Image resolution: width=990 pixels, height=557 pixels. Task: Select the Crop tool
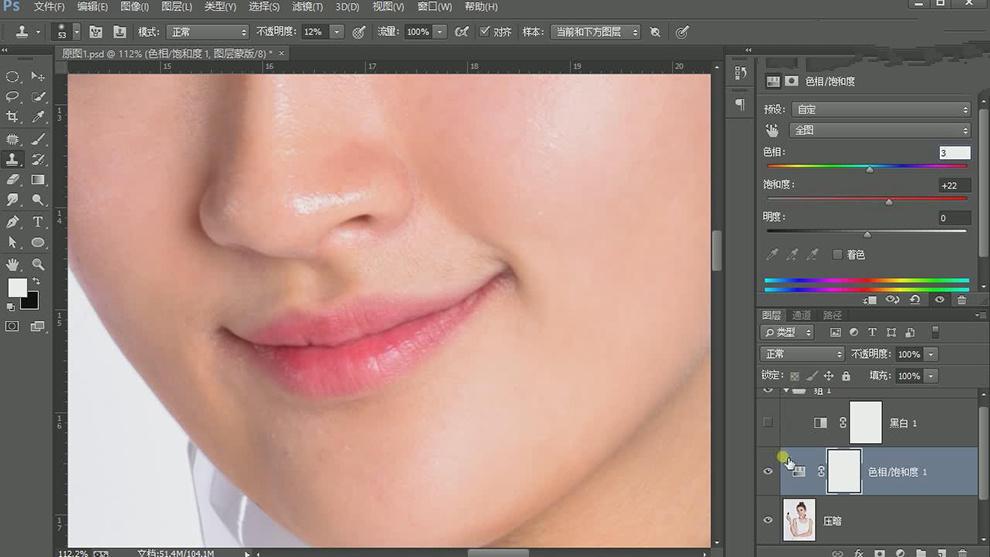(x=13, y=117)
